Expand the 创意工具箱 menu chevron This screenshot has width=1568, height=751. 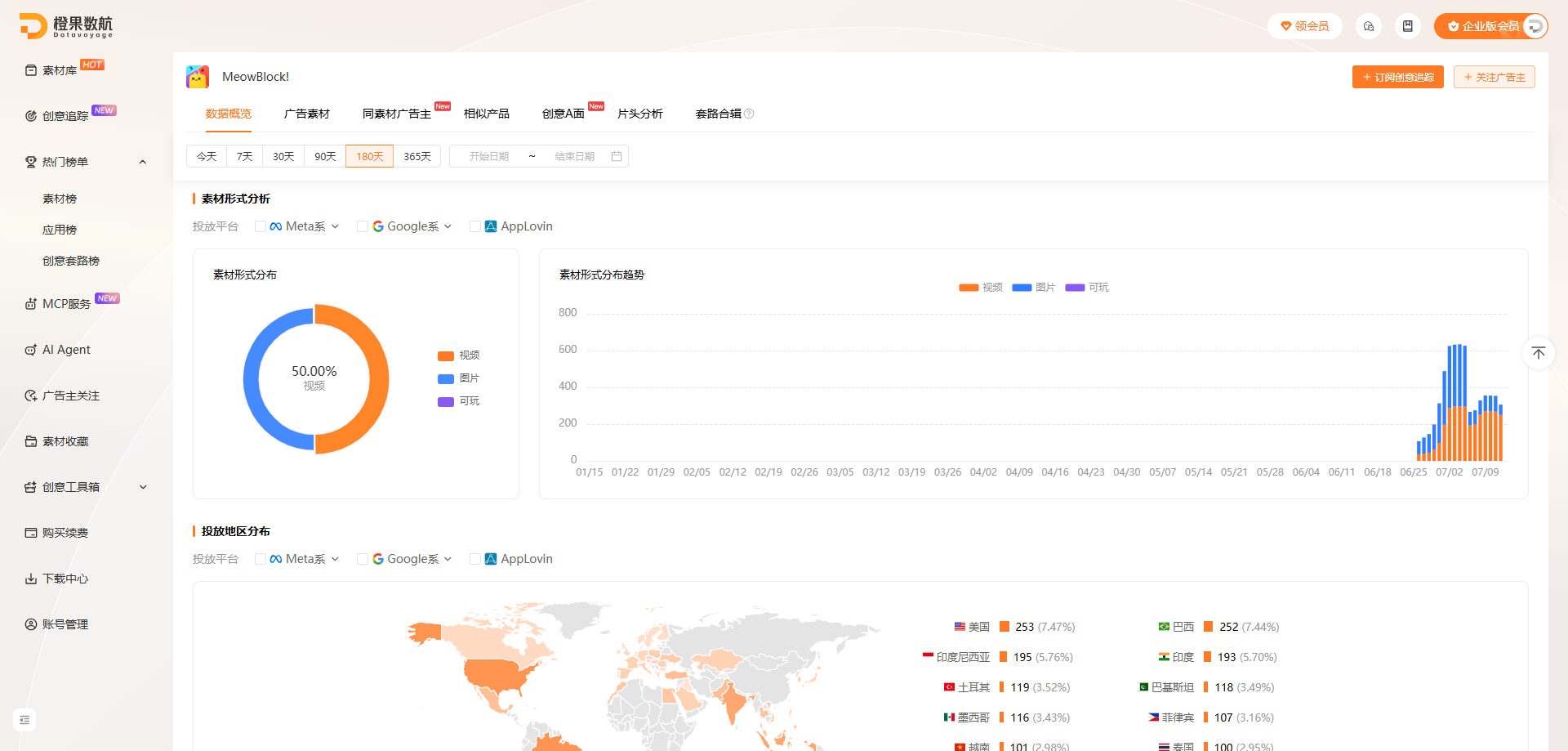coord(143,487)
